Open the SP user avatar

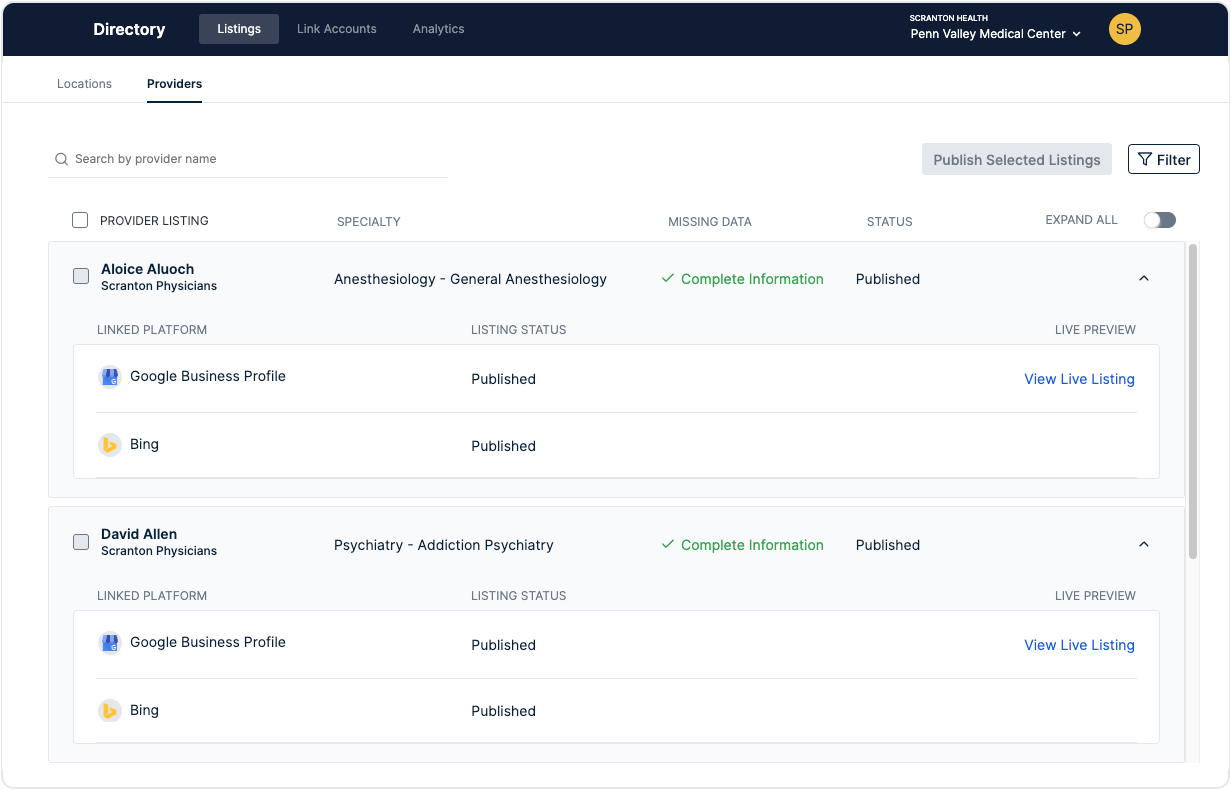(1125, 29)
